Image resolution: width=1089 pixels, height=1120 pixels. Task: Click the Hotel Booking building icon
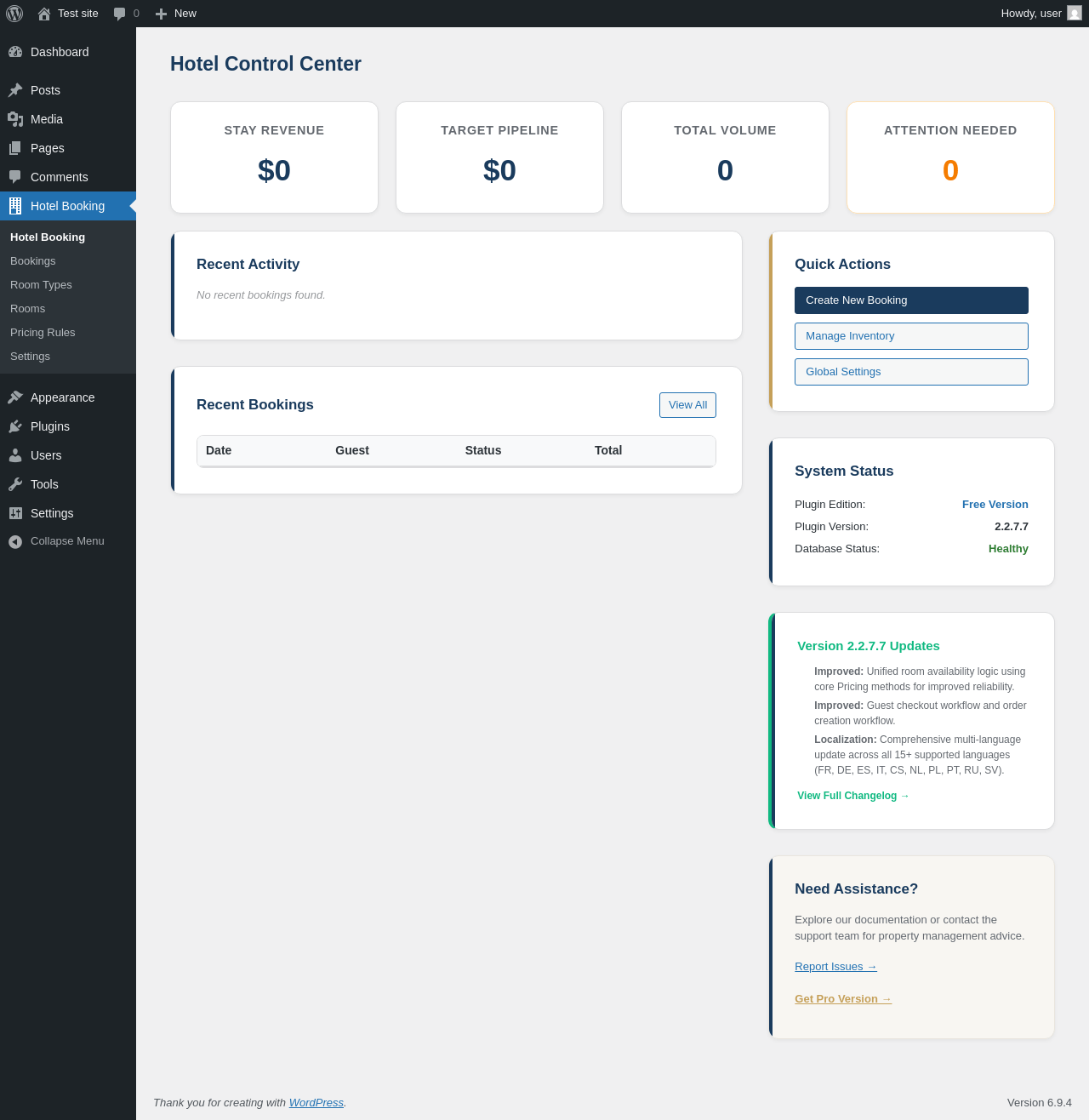coord(15,206)
